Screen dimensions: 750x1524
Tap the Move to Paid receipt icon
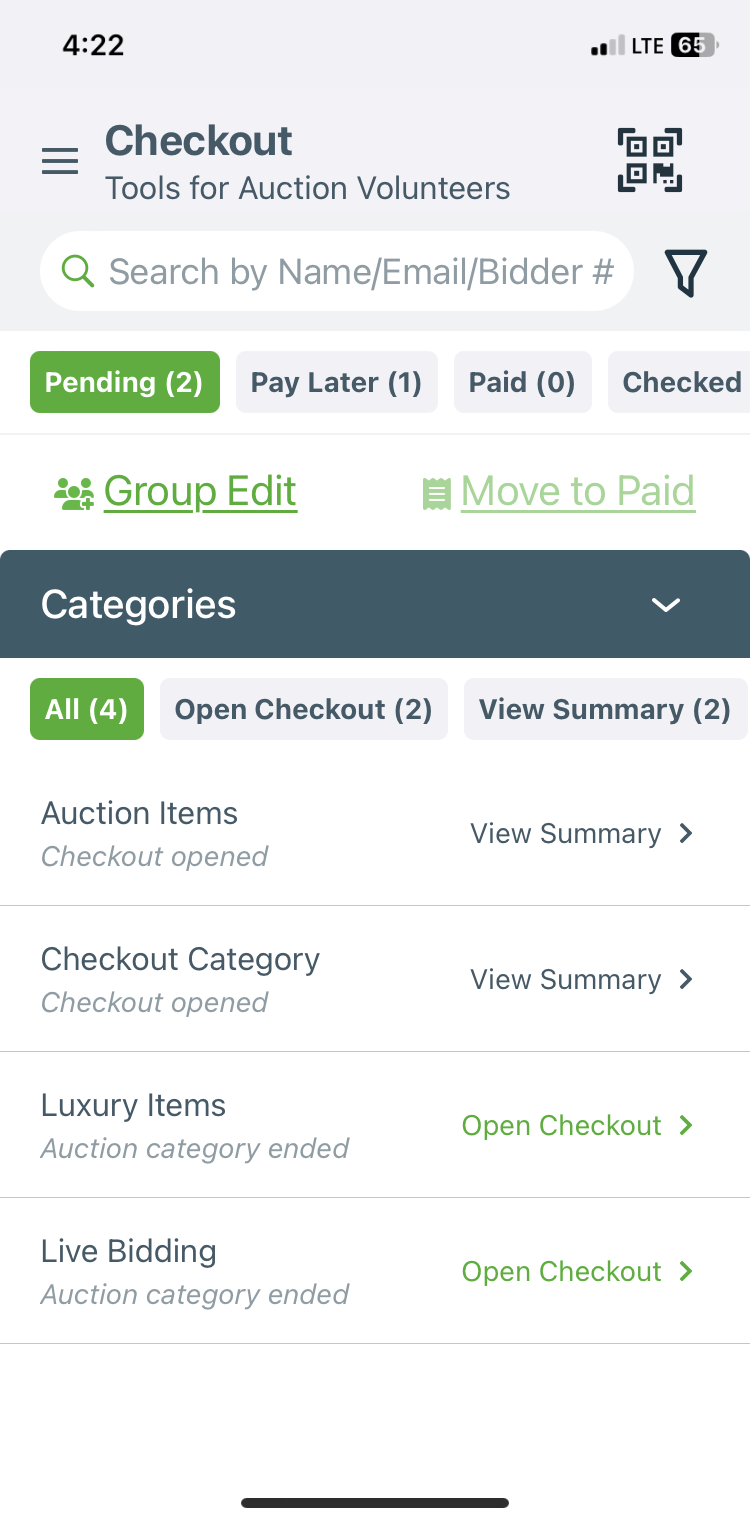(x=436, y=493)
